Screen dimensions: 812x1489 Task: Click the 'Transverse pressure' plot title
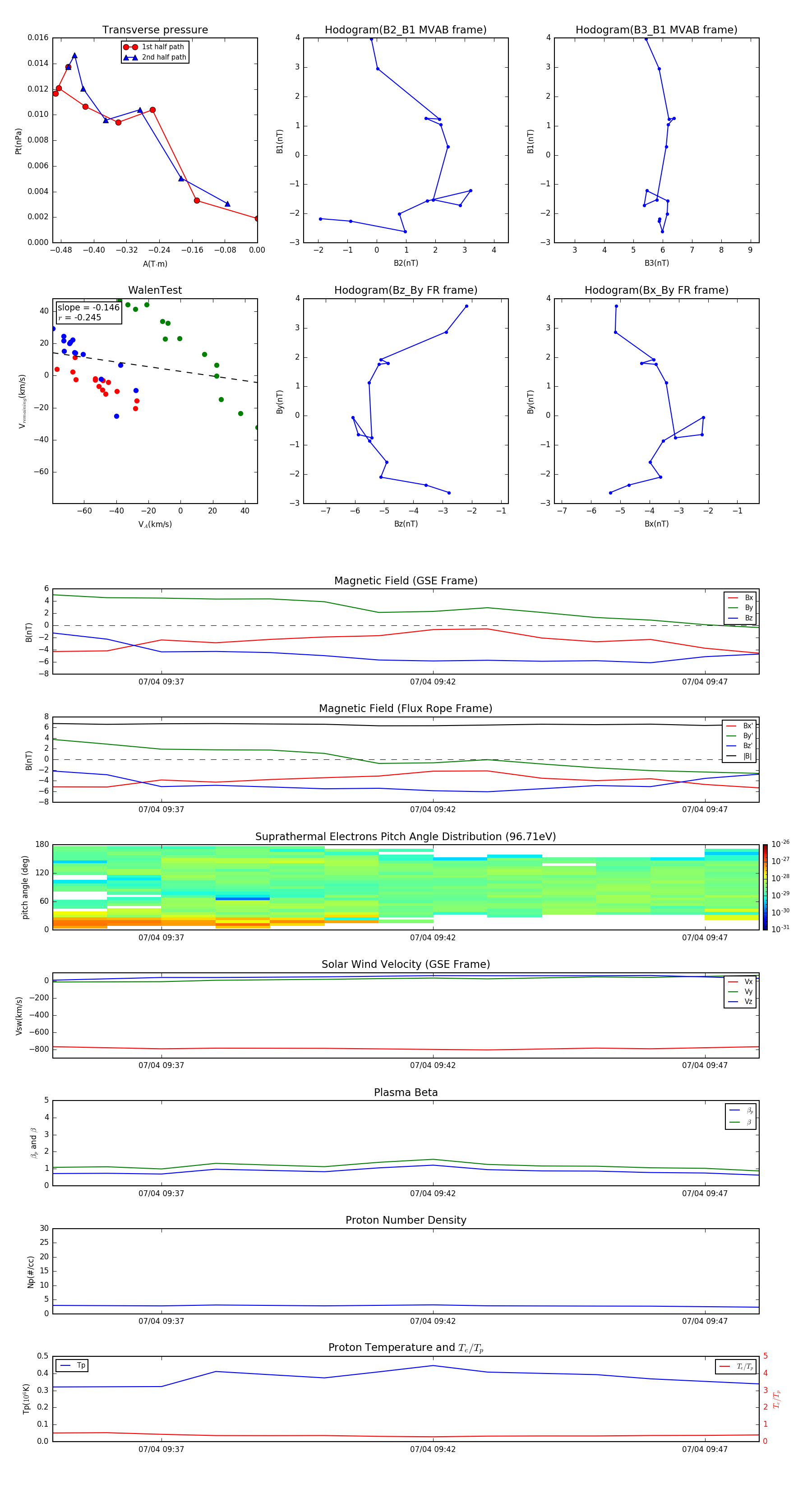[x=155, y=30]
